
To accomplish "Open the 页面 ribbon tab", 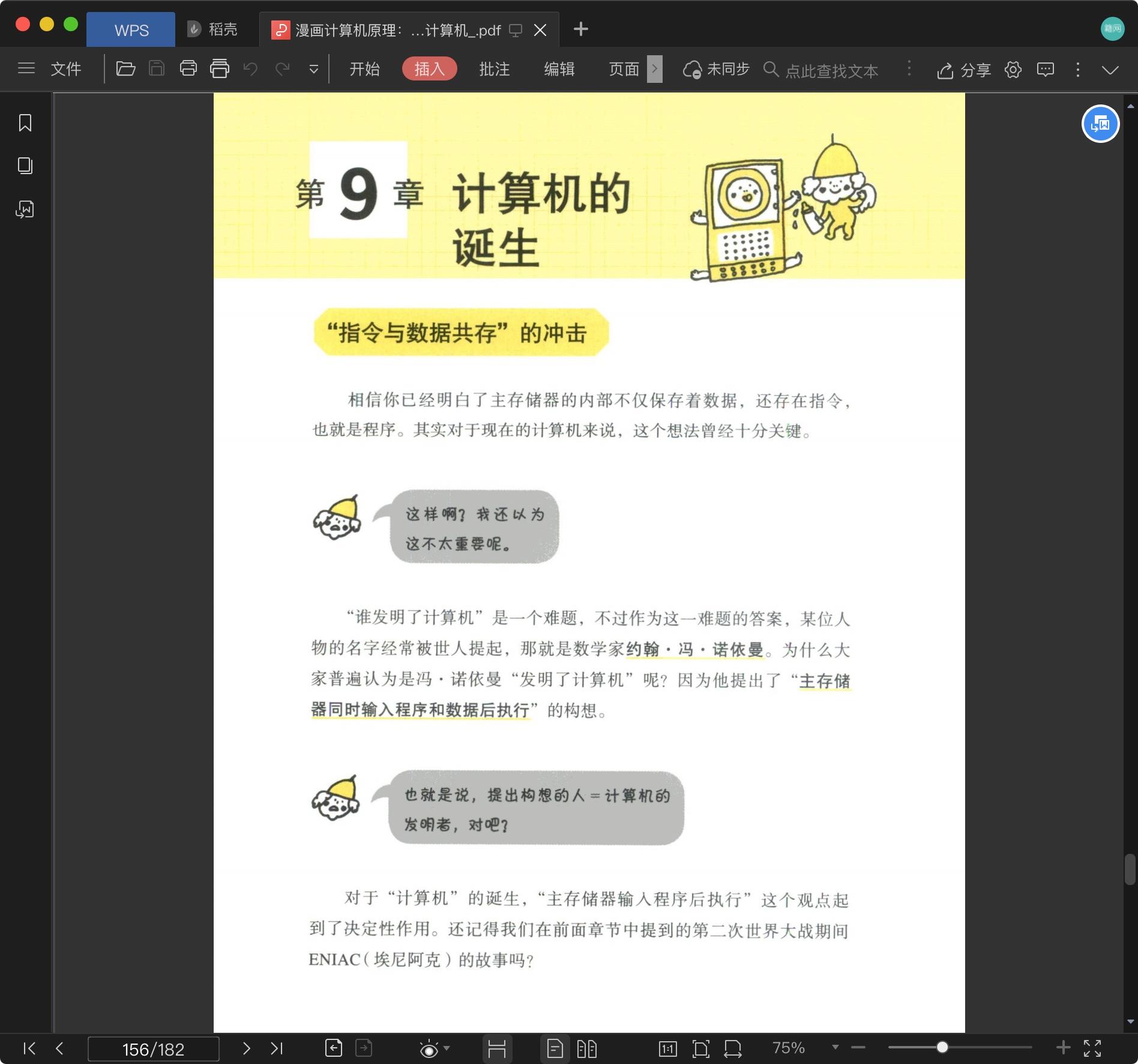I will [624, 68].
